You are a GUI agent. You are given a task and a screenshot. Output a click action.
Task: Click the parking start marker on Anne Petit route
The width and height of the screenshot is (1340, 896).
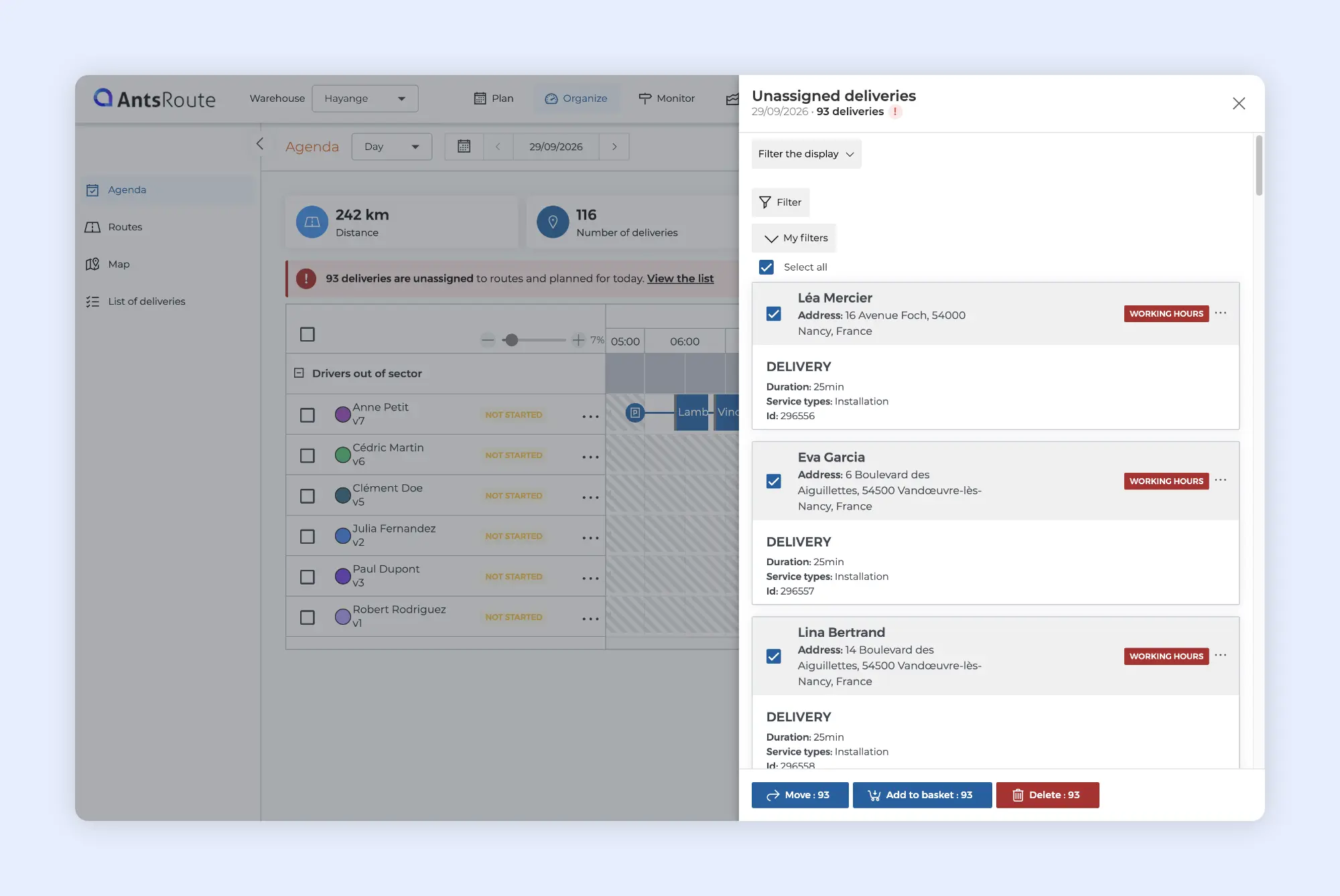pyautogui.click(x=634, y=413)
